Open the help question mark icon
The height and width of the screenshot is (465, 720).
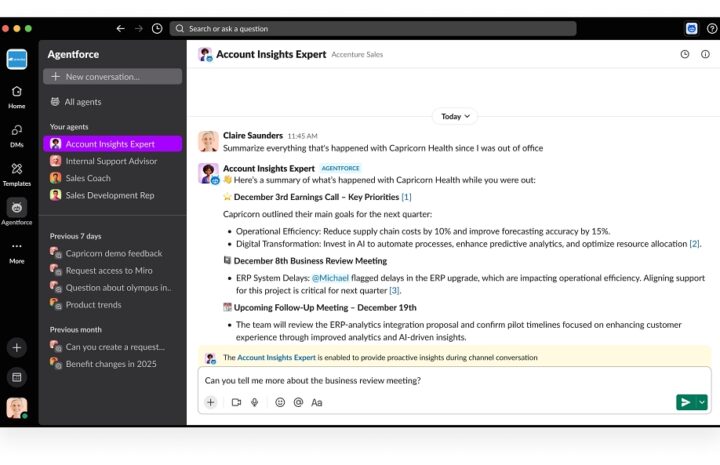point(712,28)
